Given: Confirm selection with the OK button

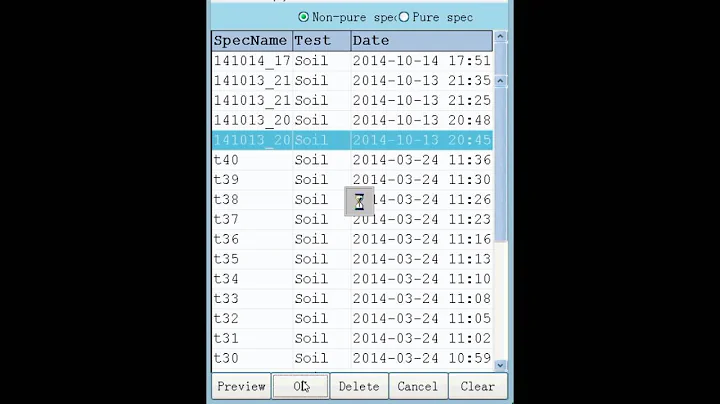Looking at the screenshot, I should click(301, 386).
